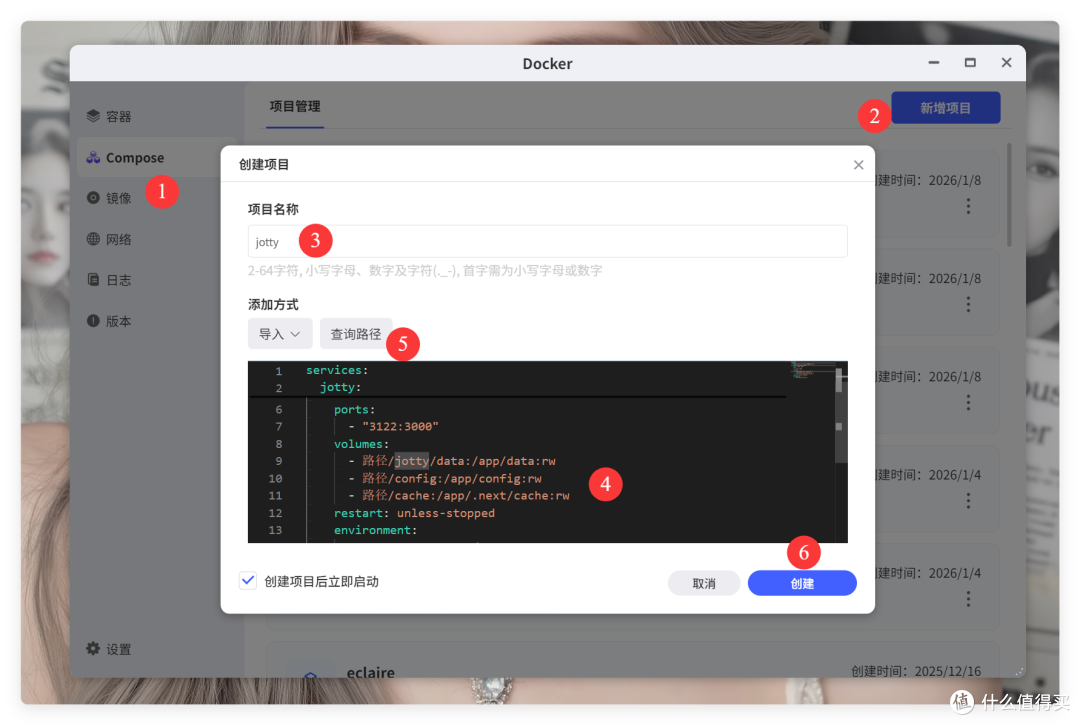
Task: Open the 设置 settings gear
Action: (x=109, y=649)
